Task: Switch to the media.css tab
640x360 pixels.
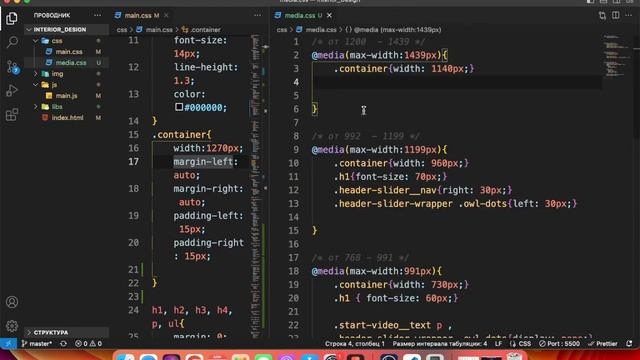Action: [300, 16]
